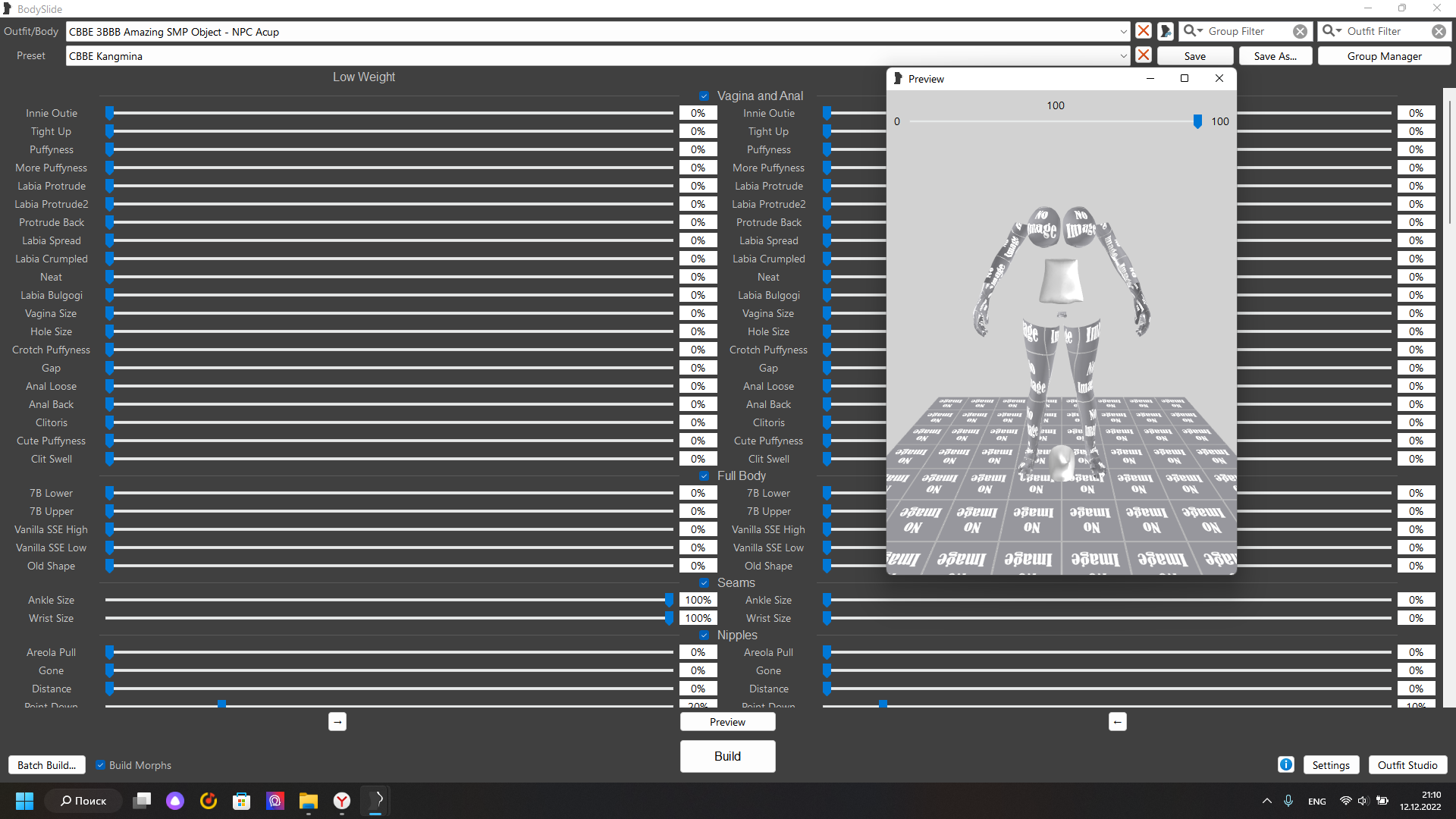Launch Outfit Studio
1456x819 pixels.
1407,765
